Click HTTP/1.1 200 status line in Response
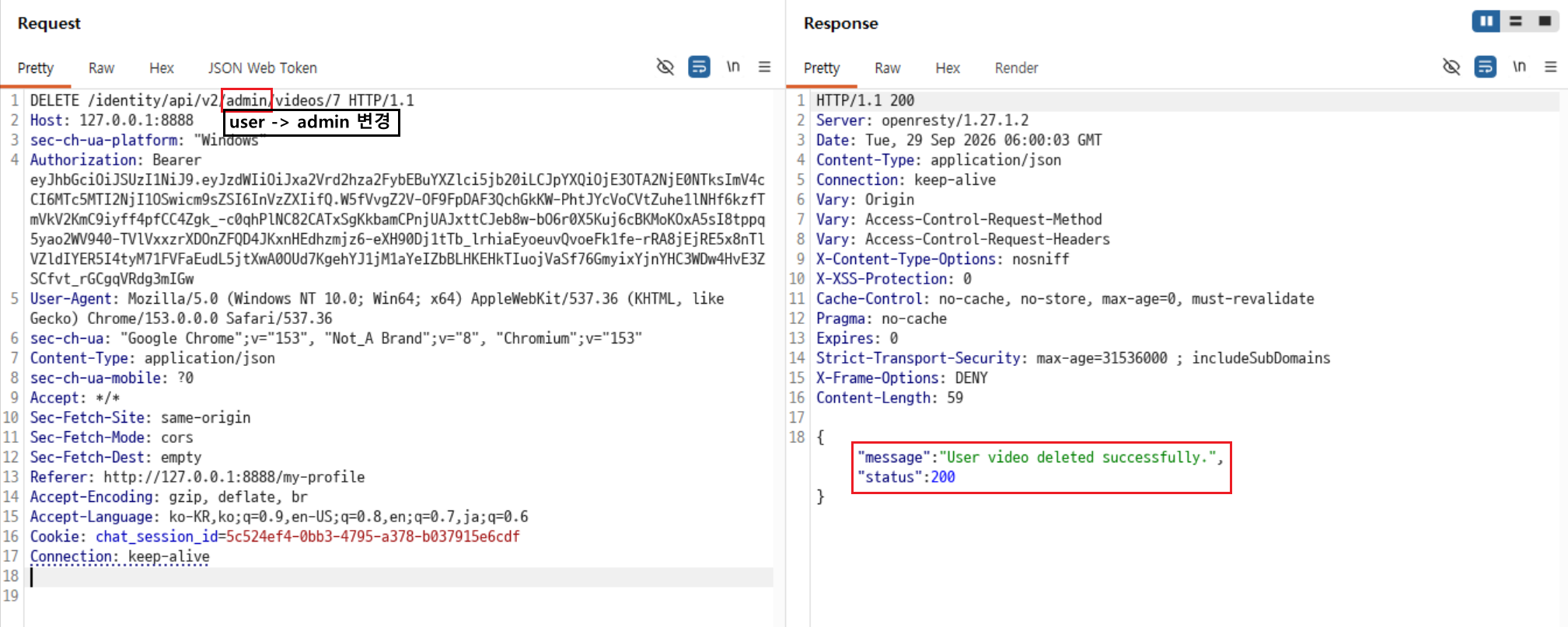This screenshot has width=1568, height=627. 864,100
